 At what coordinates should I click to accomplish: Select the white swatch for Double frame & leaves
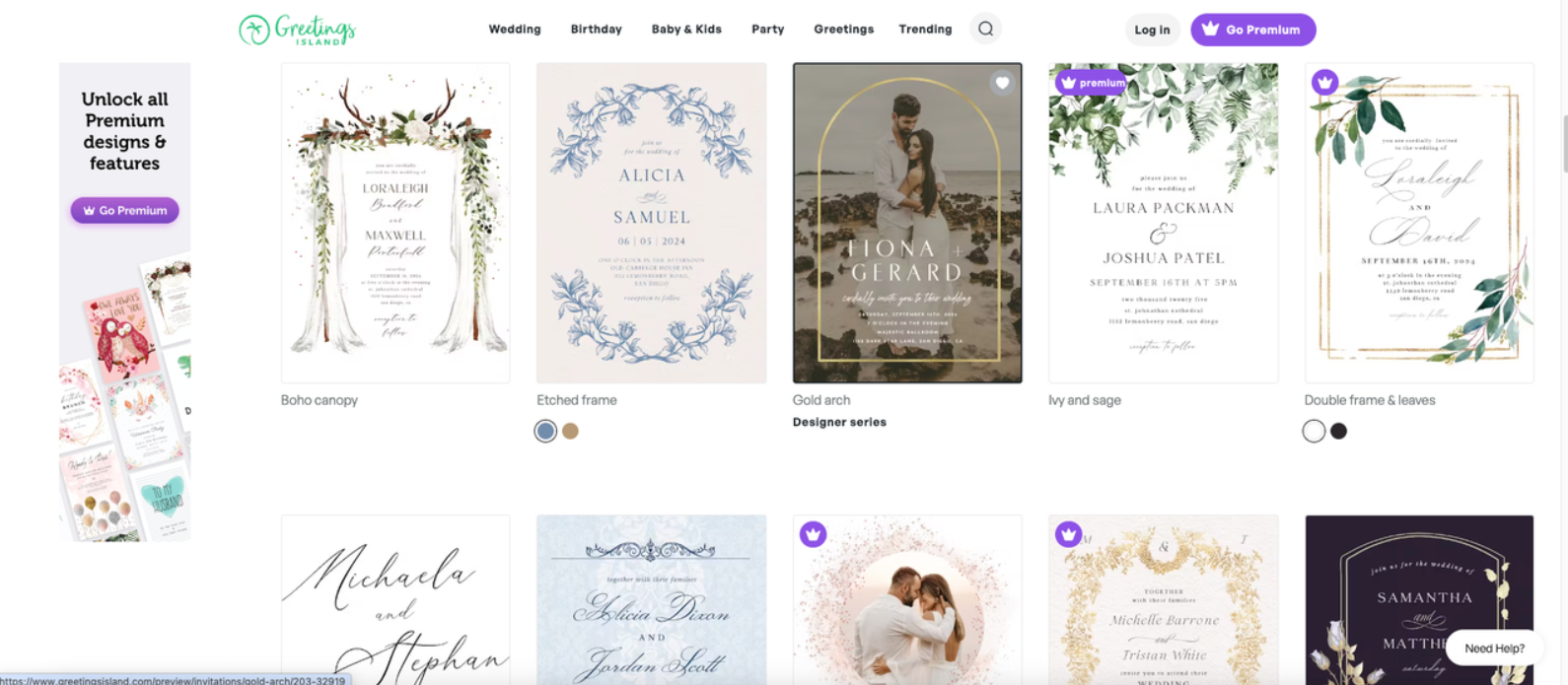click(x=1314, y=431)
